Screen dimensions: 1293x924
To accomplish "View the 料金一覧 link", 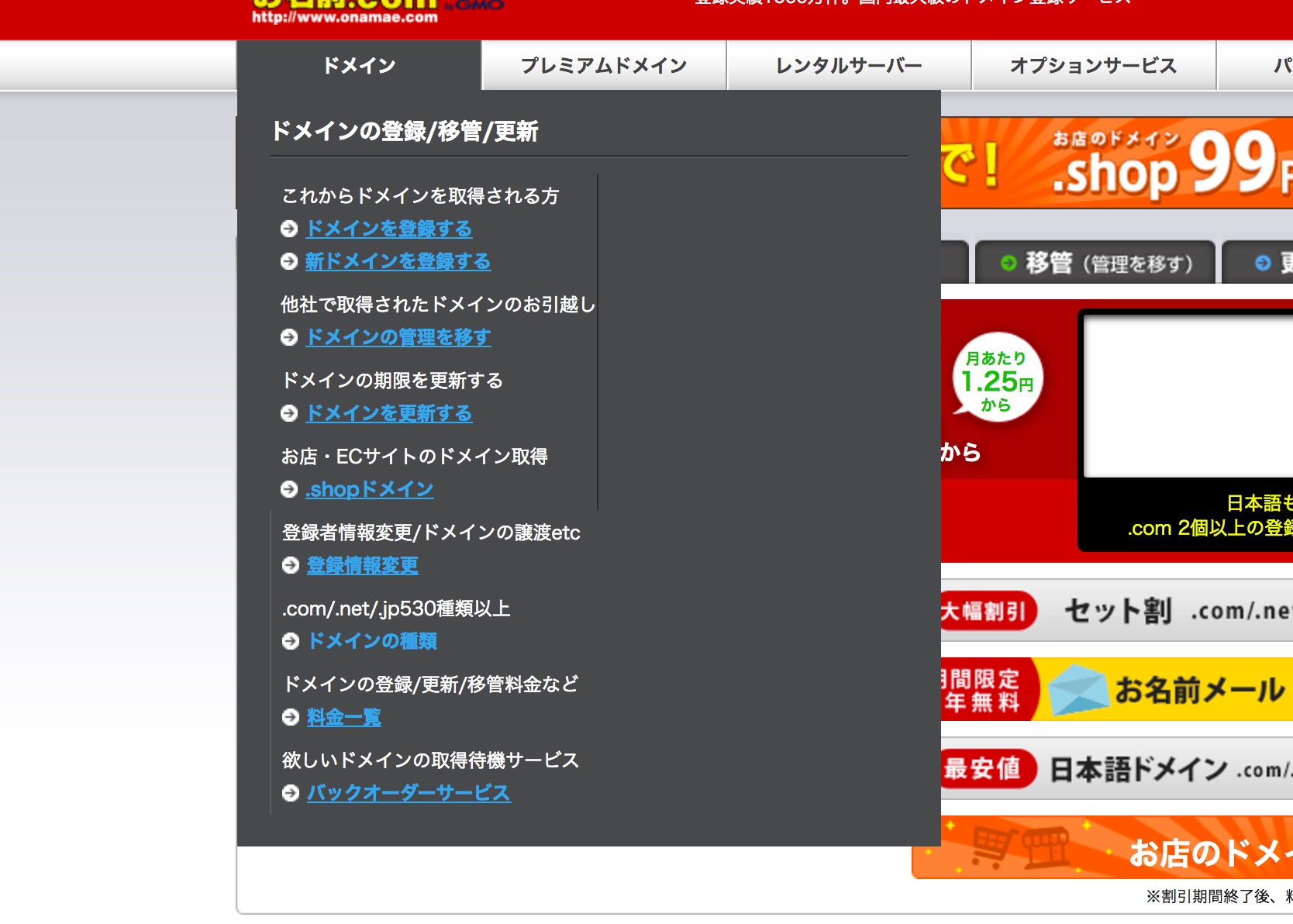I will click(x=344, y=717).
